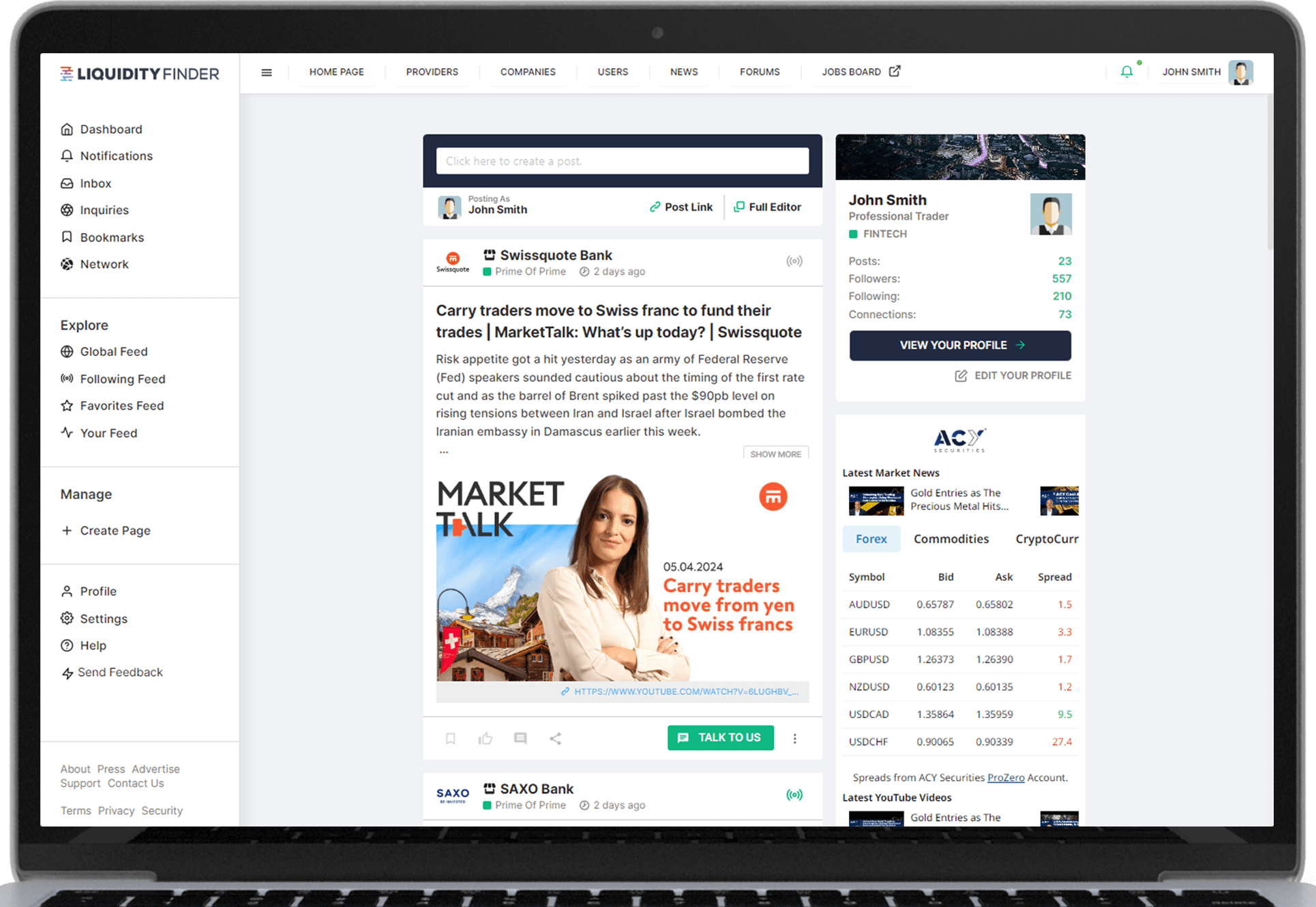Open the hamburger menu icon
Viewport: 1316px width, 907px height.
(x=267, y=72)
